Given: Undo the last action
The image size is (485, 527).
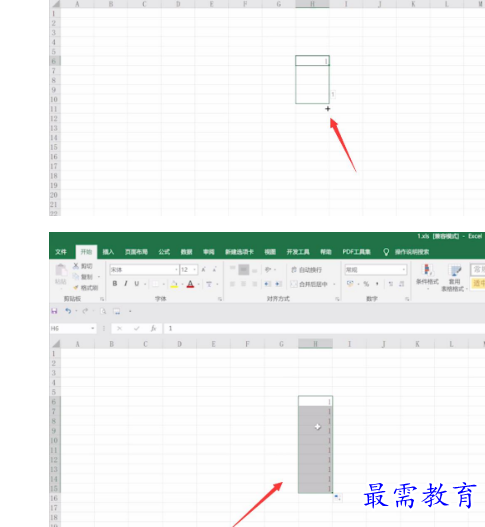Looking at the screenshot, I should click(68, 311).
